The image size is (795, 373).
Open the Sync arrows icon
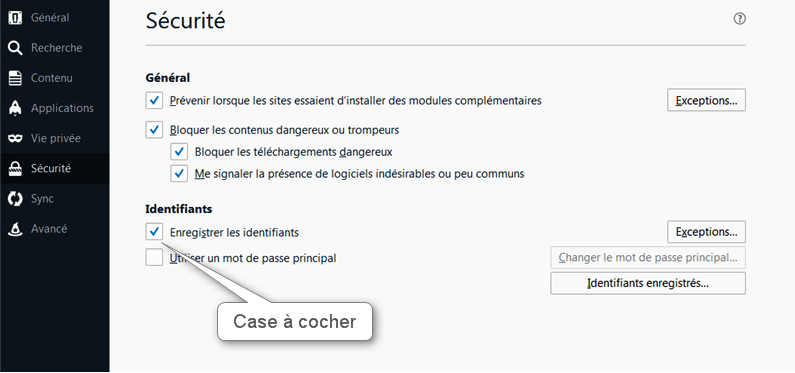(x=16, y=199)
